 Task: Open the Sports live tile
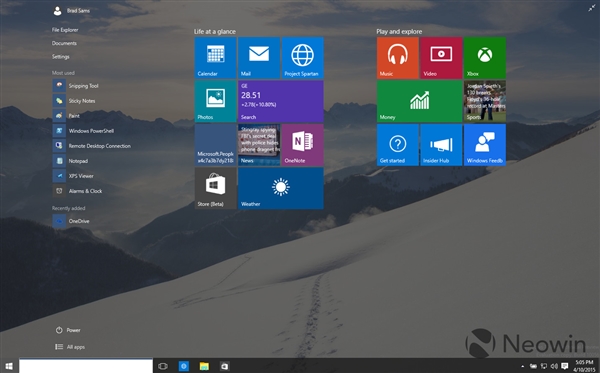(x=485, y=101)
